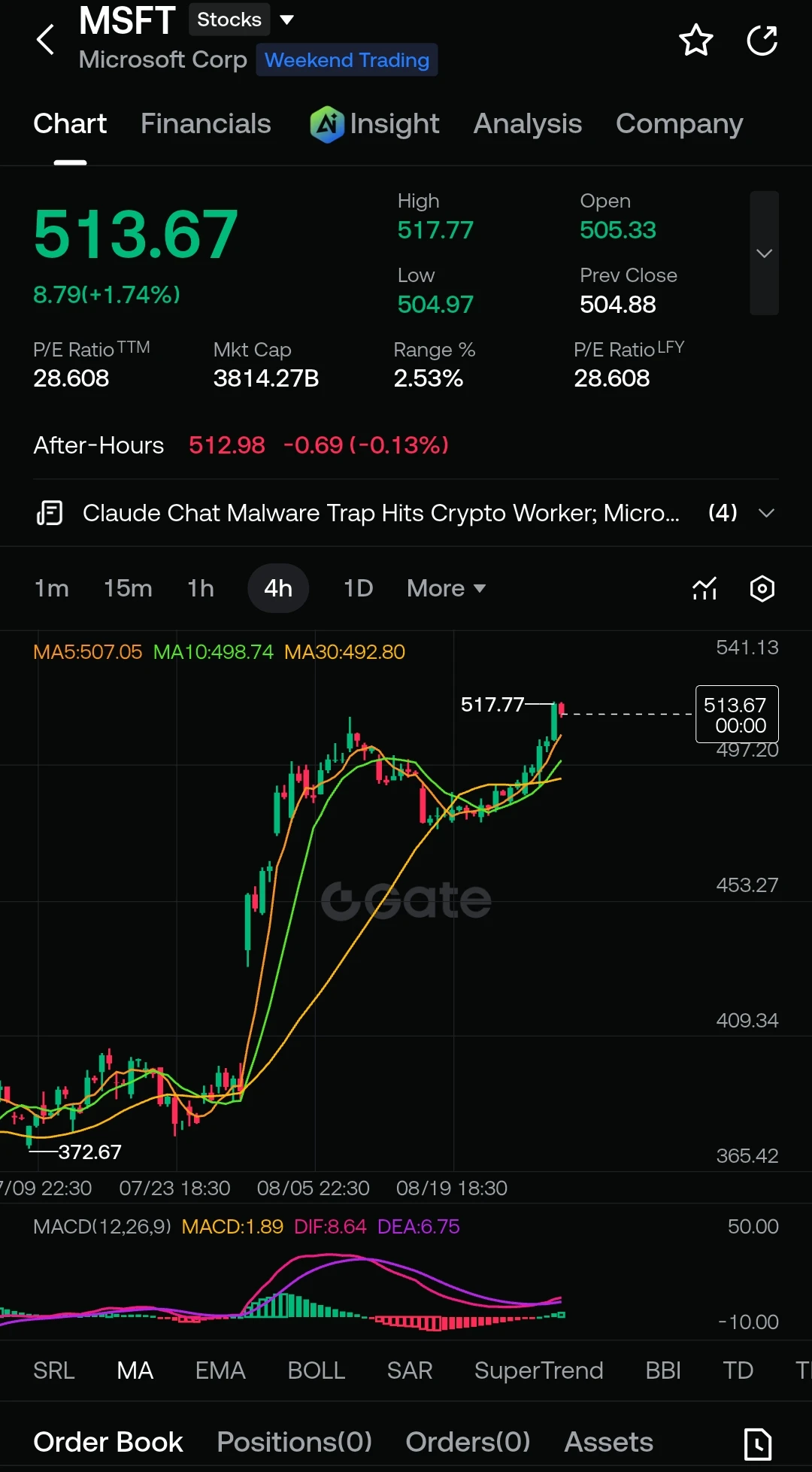Tap the MSFT ticker title
Image resolution: width=812 pixels, height=1472 pixels.
point(127,20)
